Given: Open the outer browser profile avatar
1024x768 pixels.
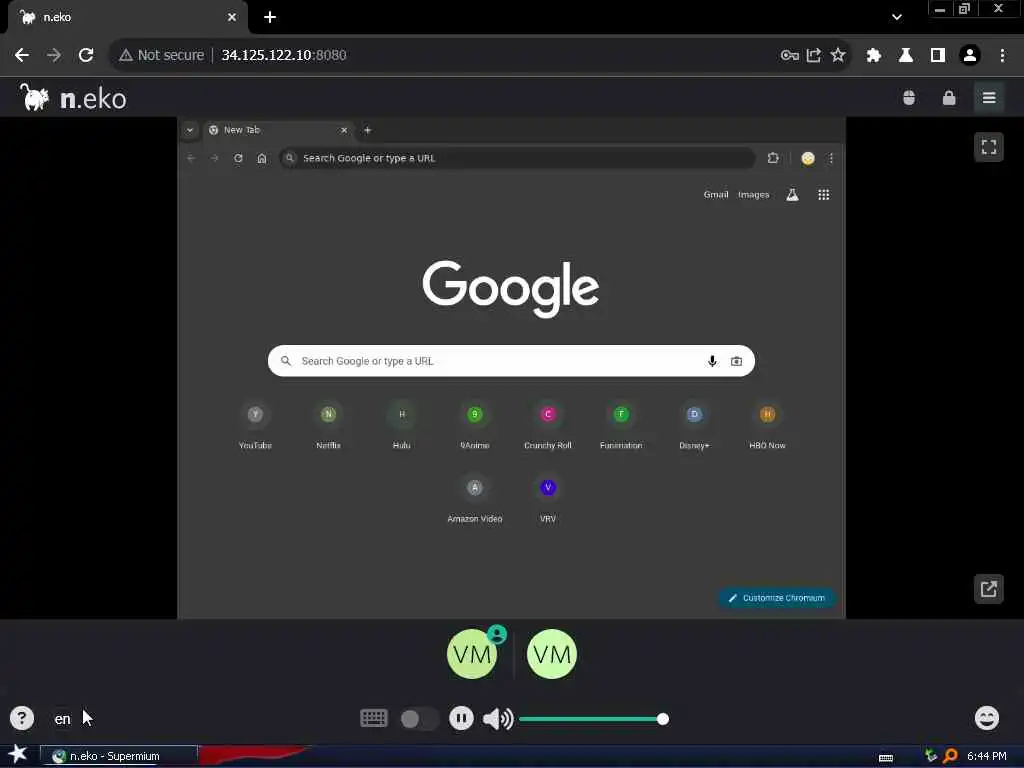Looking at the screenshot, I should tap(970, 55).
